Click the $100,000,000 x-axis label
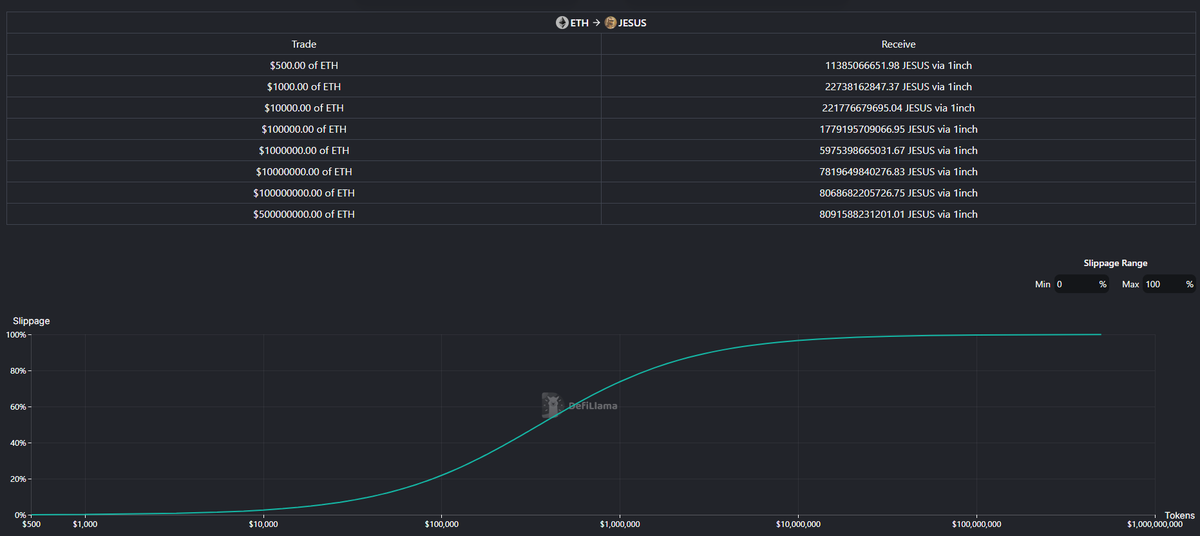1200x536 pixels. tap(975, 524)
